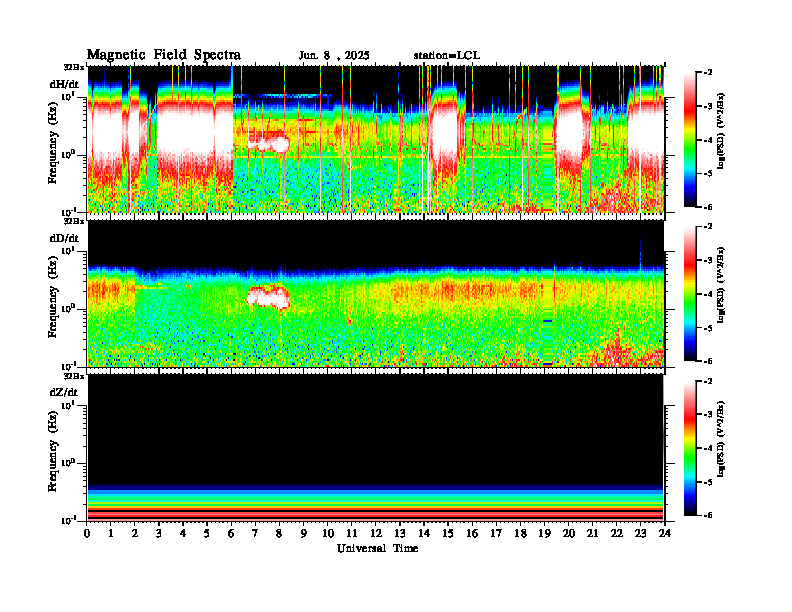This screenshot has height=612, width=792.
Task: Select the date text "Jun. 8 , 2025"
Action: click(334, 56)
